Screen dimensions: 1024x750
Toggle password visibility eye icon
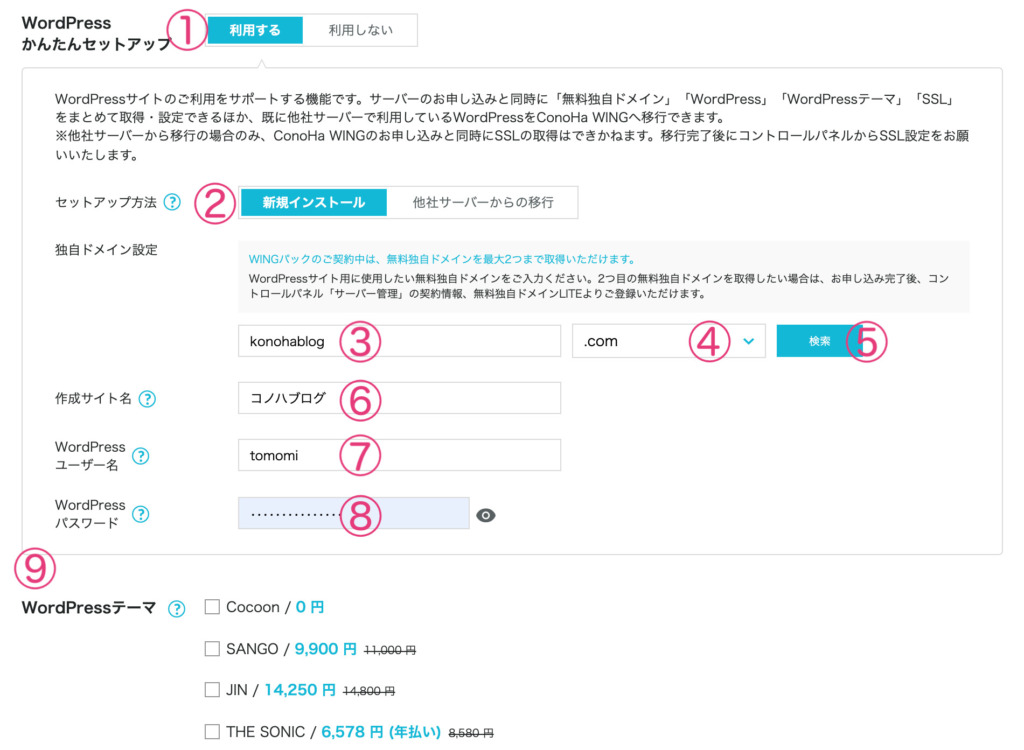tap(485, 515)
